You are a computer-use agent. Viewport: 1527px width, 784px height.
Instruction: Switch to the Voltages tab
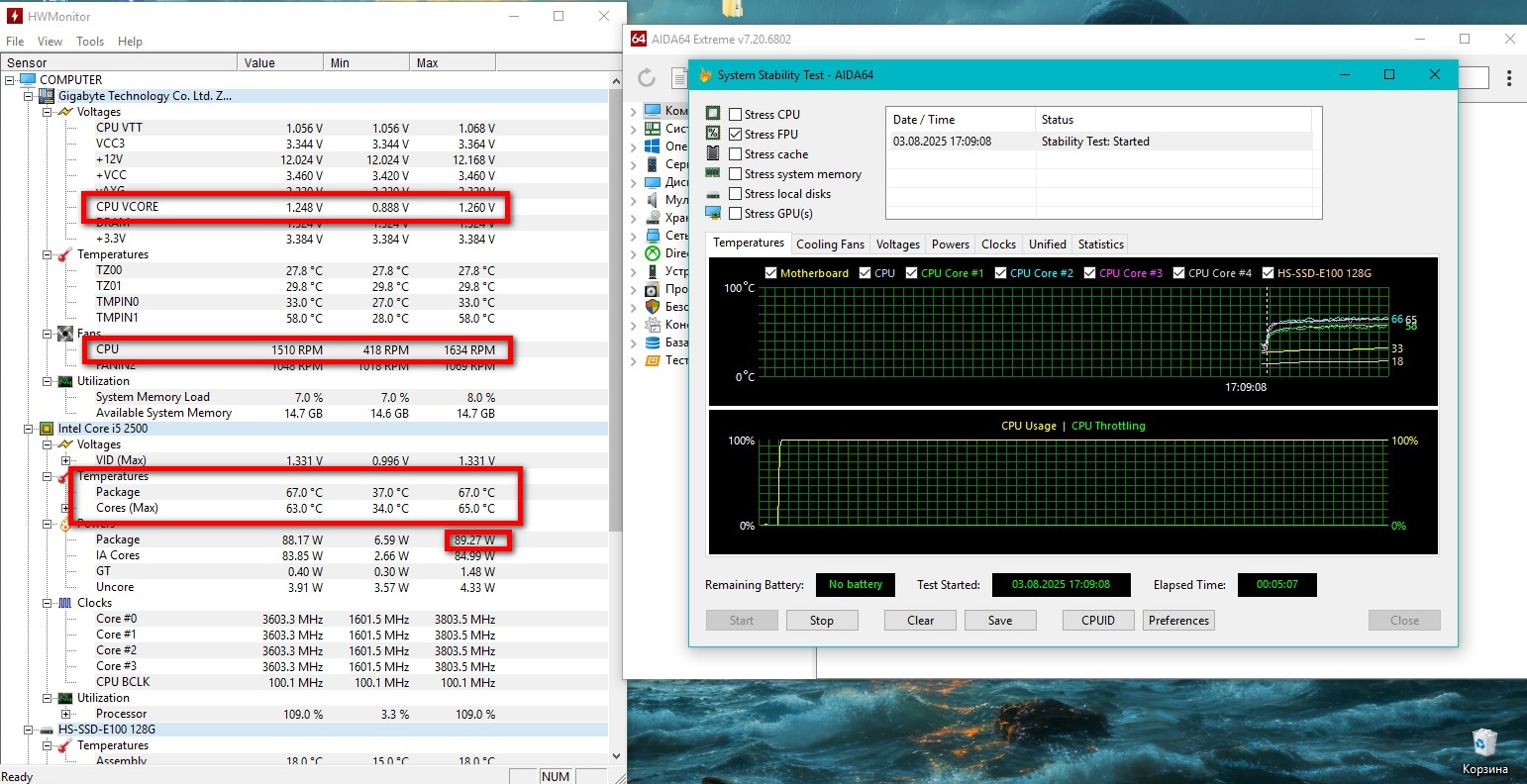click(898, 245)
